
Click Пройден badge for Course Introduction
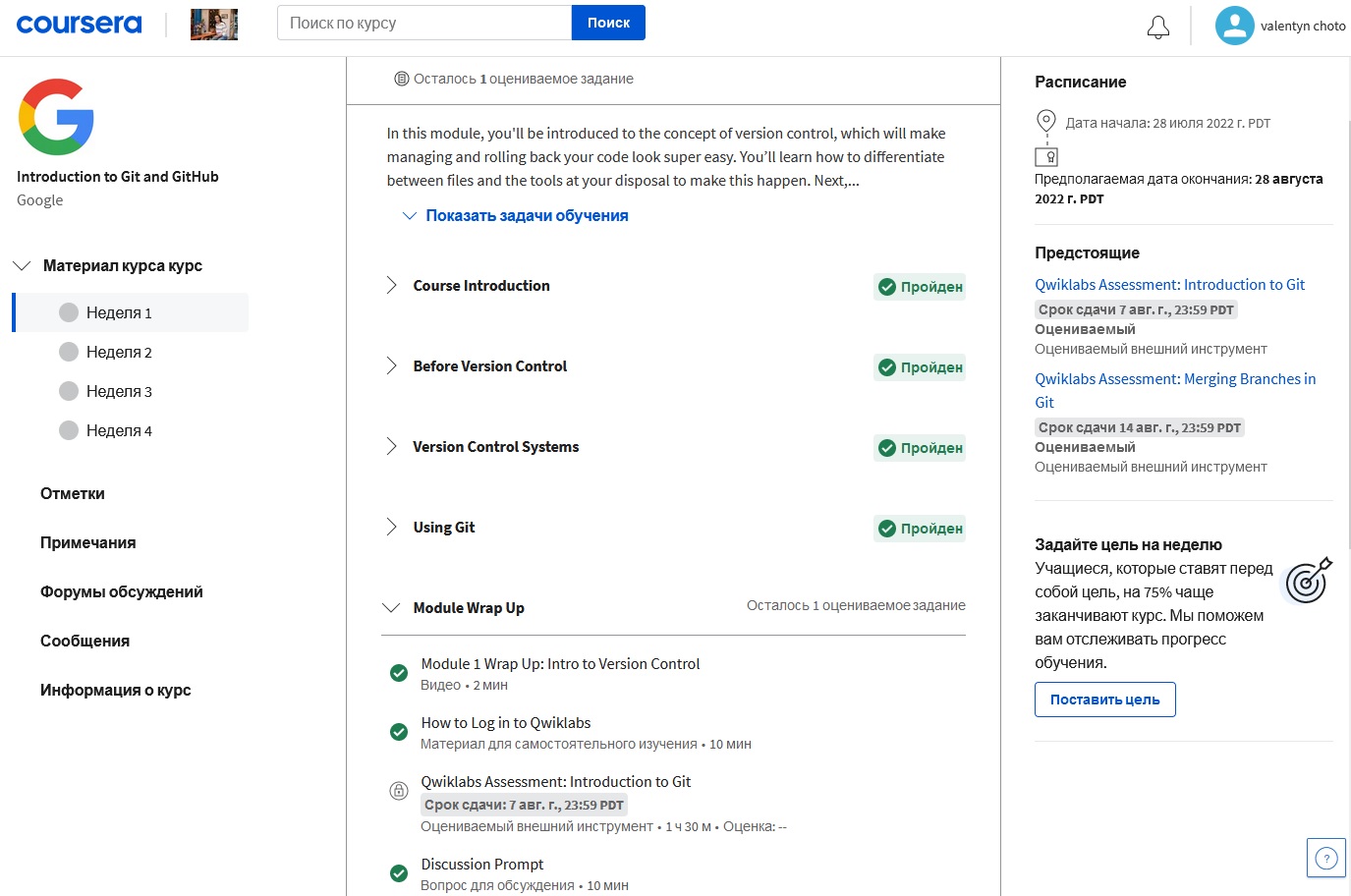click(x=920, y=287)
